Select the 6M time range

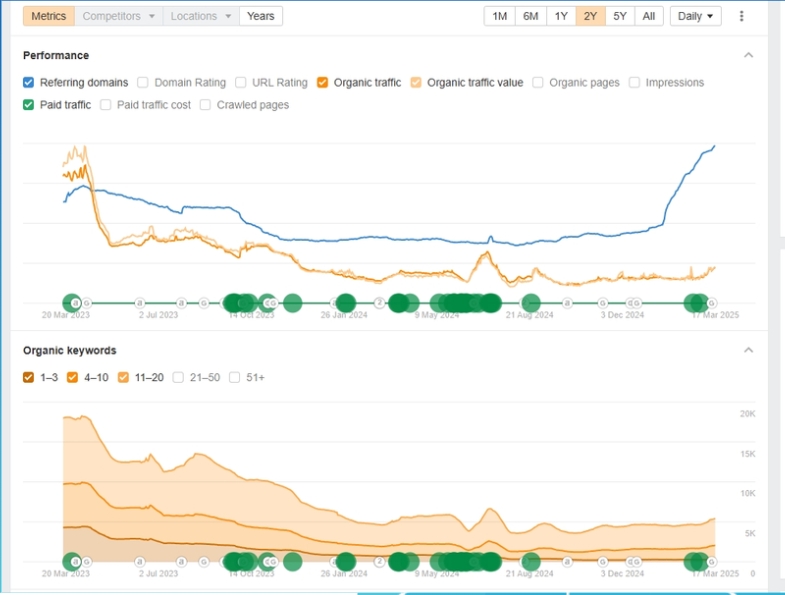pos(531,16)
